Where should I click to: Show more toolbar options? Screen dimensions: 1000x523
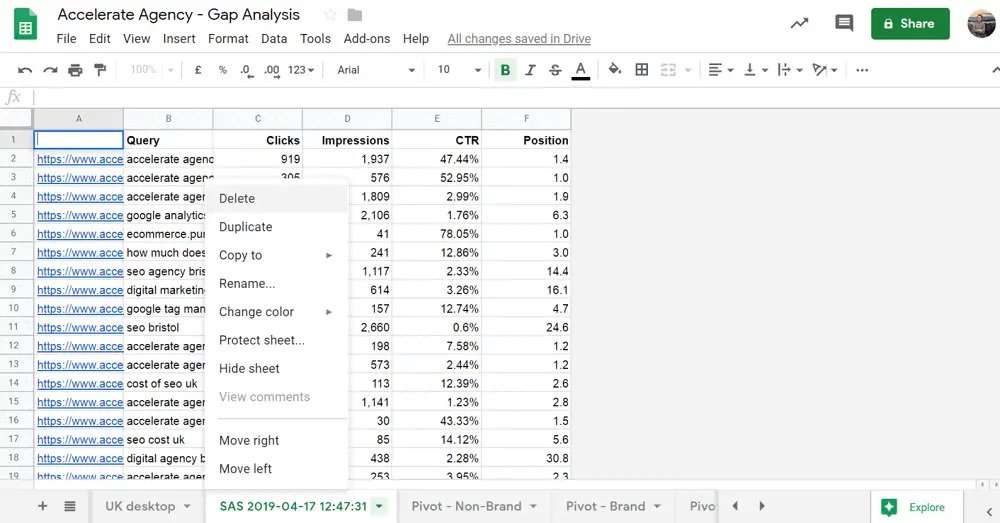click(x=862, y=70)
